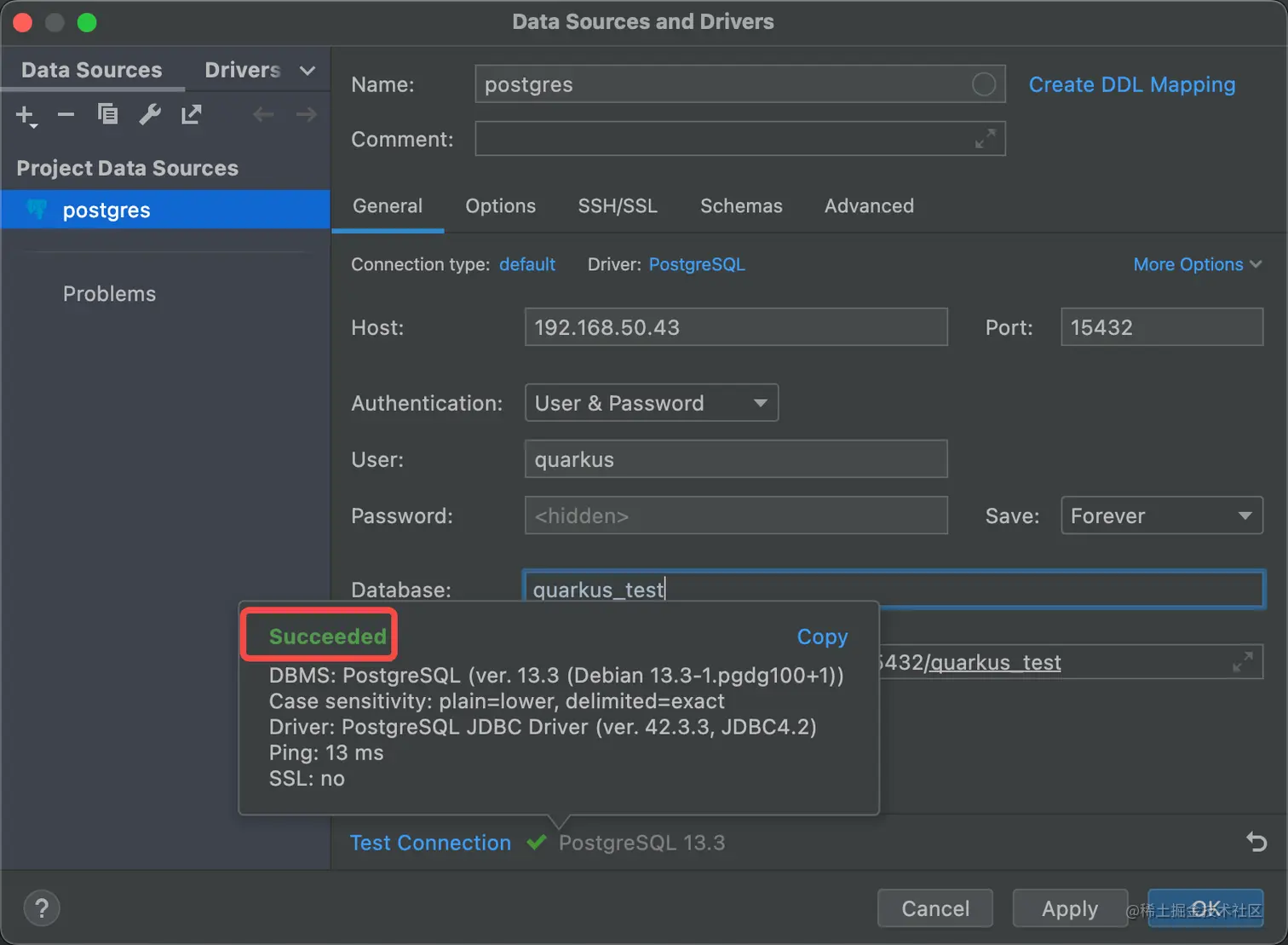
Task: Focus the Database input field
Action: [894, 589]
